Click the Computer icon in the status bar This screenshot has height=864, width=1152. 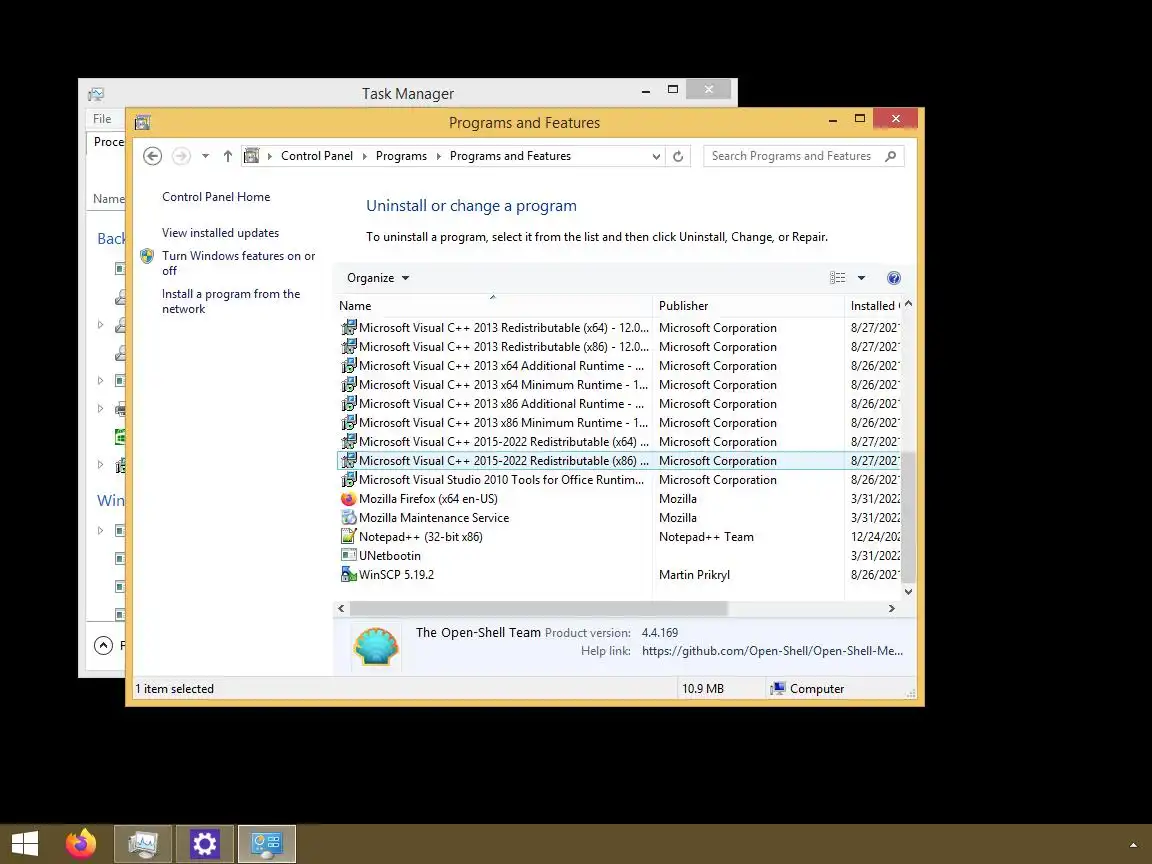coord(777,688)
